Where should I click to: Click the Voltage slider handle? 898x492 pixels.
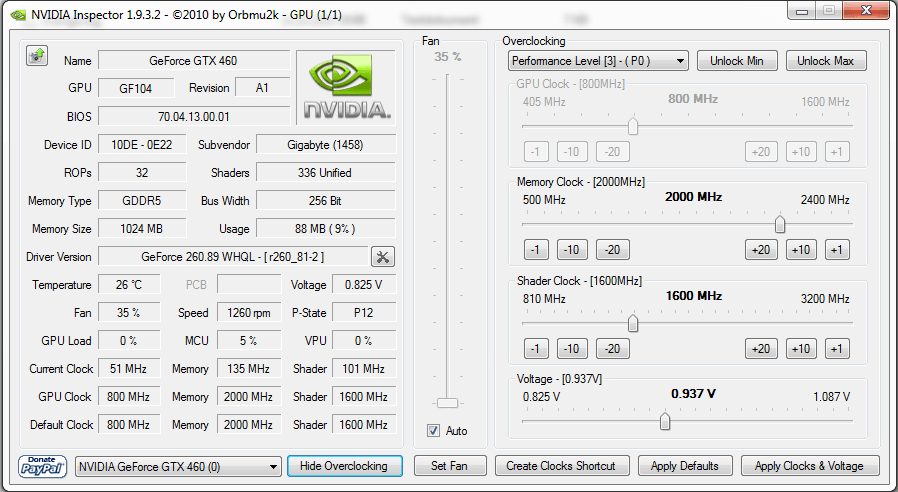[x=665, y=422]
